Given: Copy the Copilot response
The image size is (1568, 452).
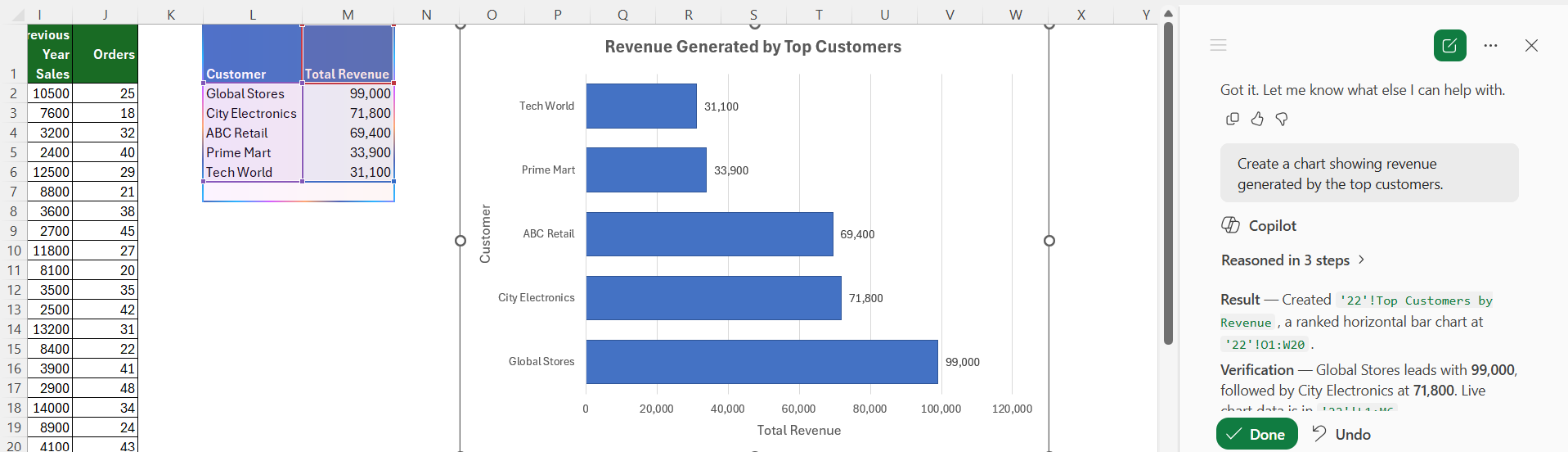Looking at the screenshot, I should tap(1232, 119).
